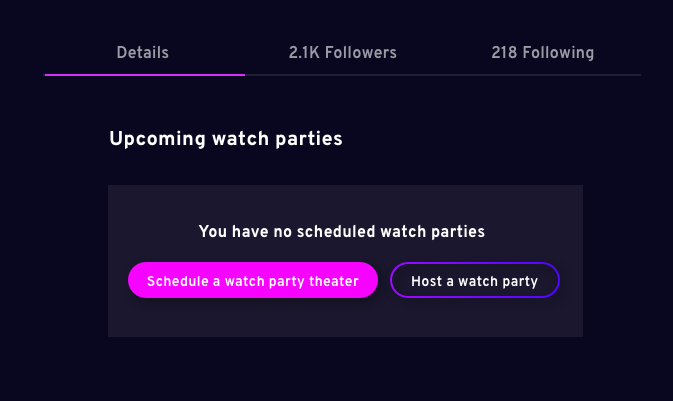Click Schedule a watch party theater
Screen dimensions: 673x401
(x=253, y=280)
